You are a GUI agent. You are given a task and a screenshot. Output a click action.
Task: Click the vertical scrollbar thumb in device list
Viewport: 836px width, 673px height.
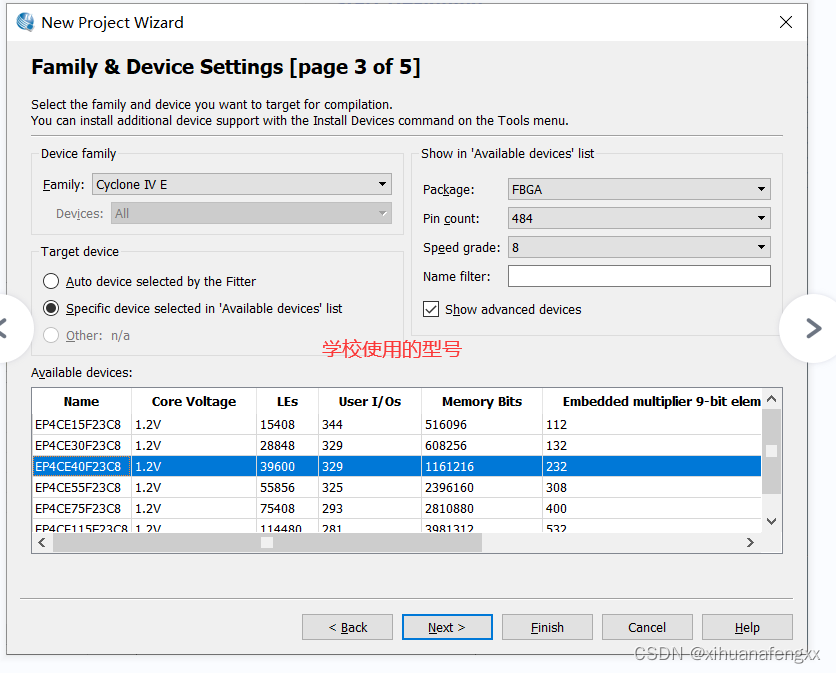[771, 451]
